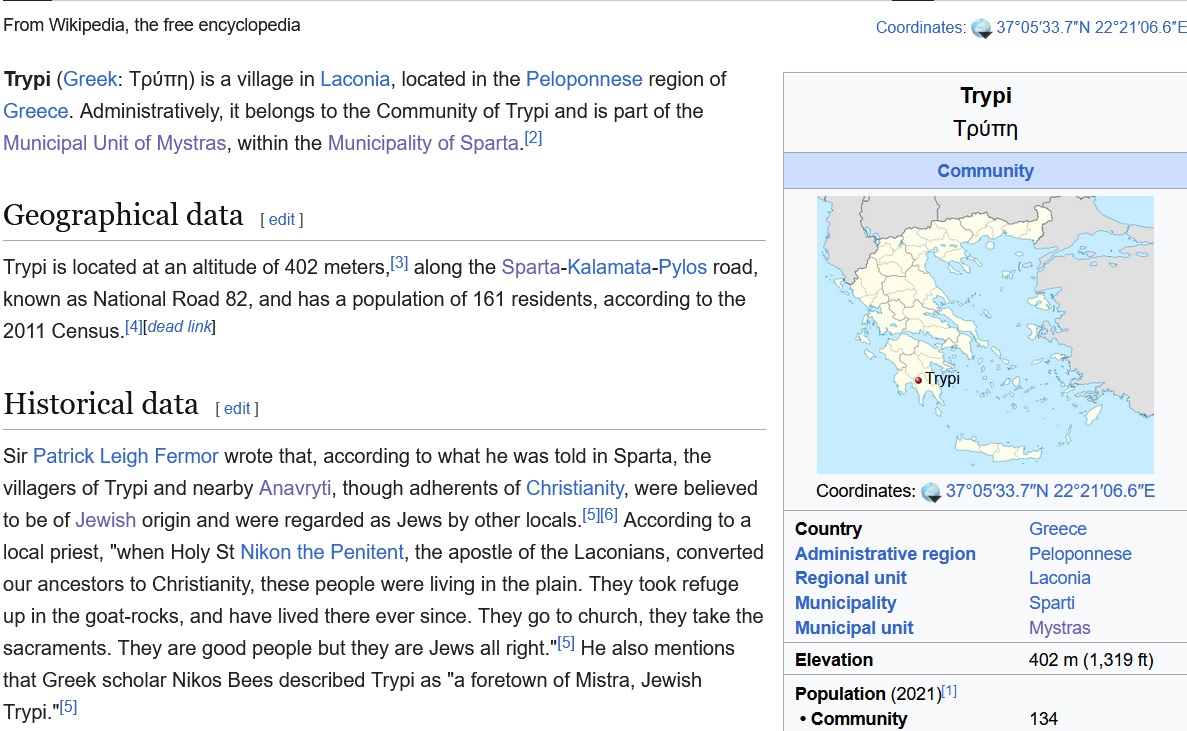Edit the Geographical data section

click(281, 219)
